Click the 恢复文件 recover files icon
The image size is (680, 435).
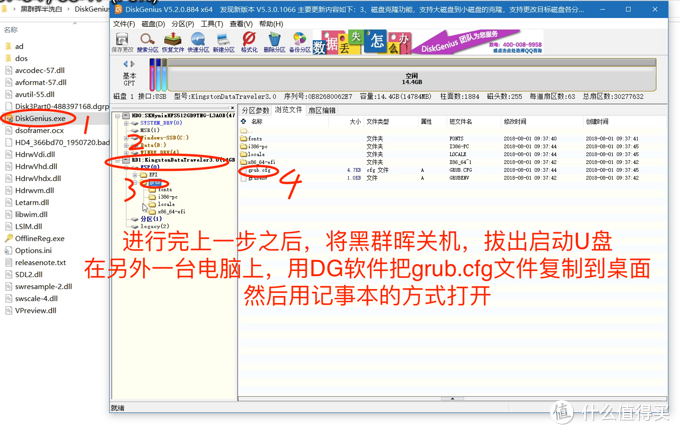[x=173, y=43]
